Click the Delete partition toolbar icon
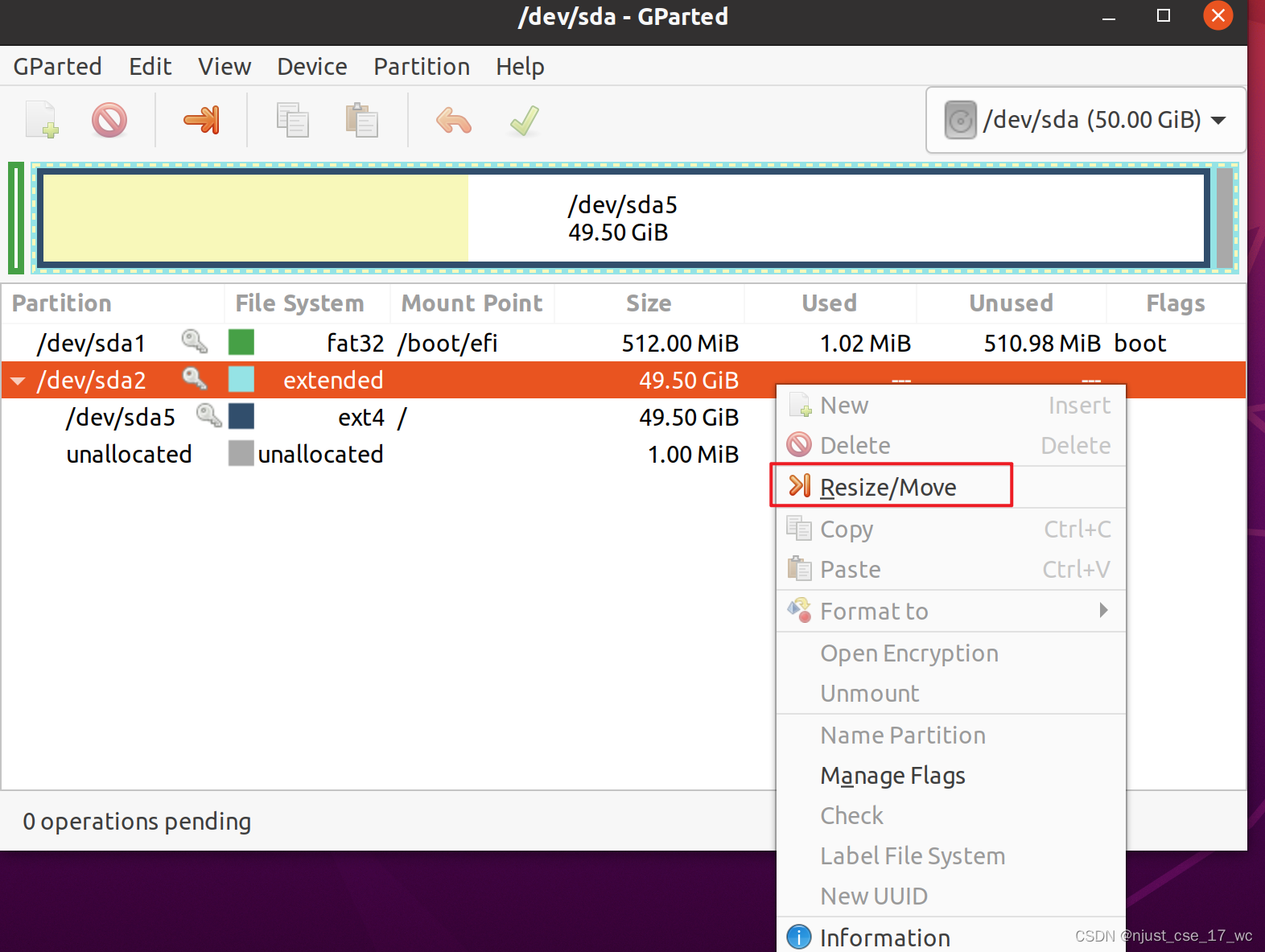 coord(109,120)
